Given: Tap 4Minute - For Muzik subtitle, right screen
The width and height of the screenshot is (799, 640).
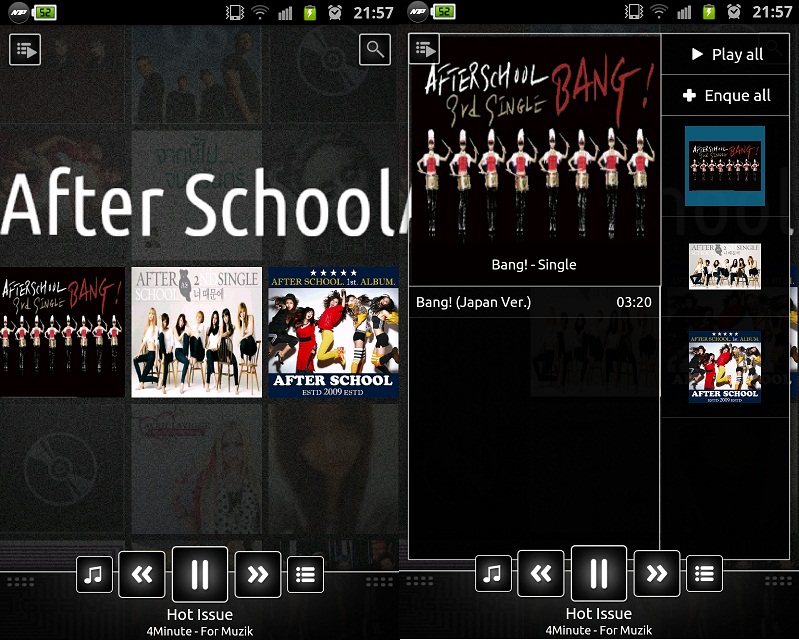Looking at the screenshot, I should coord(599,630).
